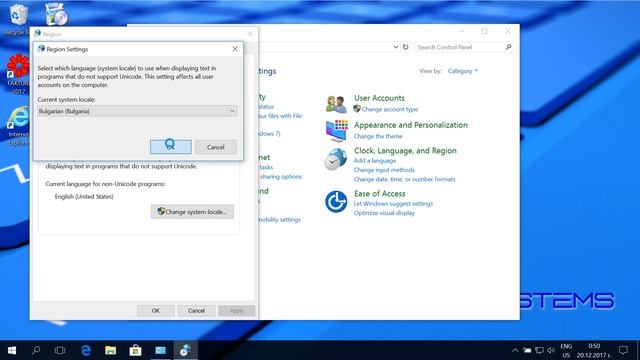This screenshot has height=360, width=640.
Task: Click Change system locale button
Action: click(192, 212)
